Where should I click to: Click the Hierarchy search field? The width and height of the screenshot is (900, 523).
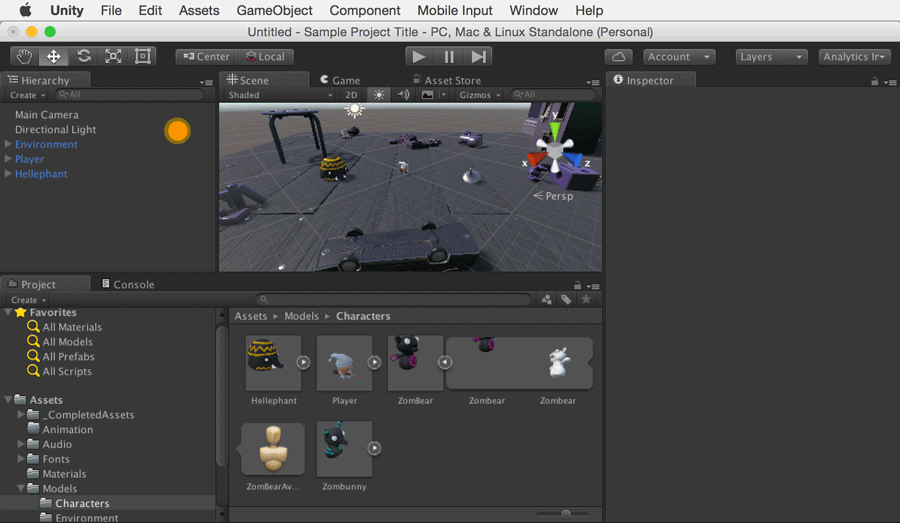130,94
